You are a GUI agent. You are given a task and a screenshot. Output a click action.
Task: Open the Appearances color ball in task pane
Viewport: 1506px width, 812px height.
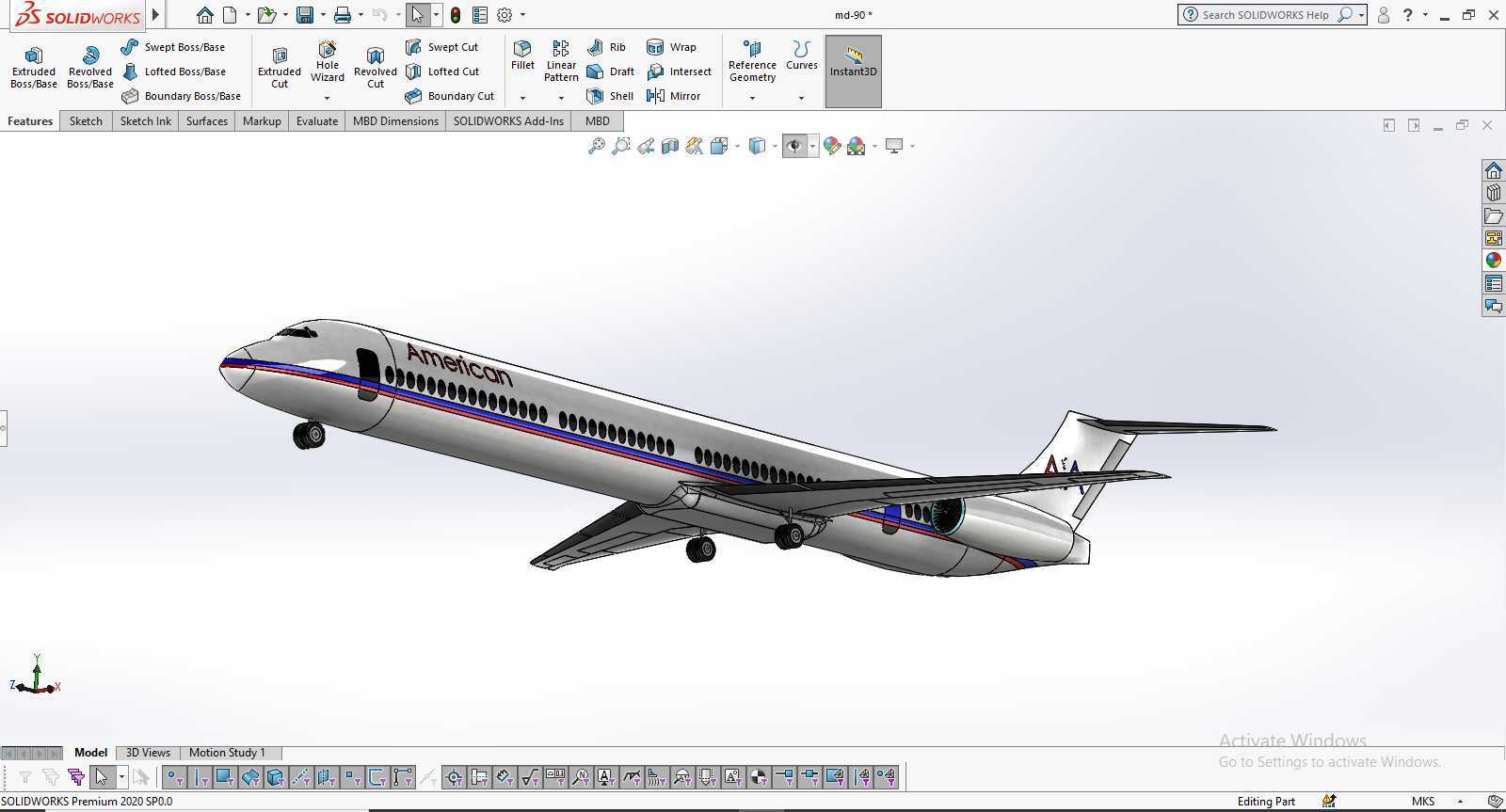click(x=1494, y=261)
